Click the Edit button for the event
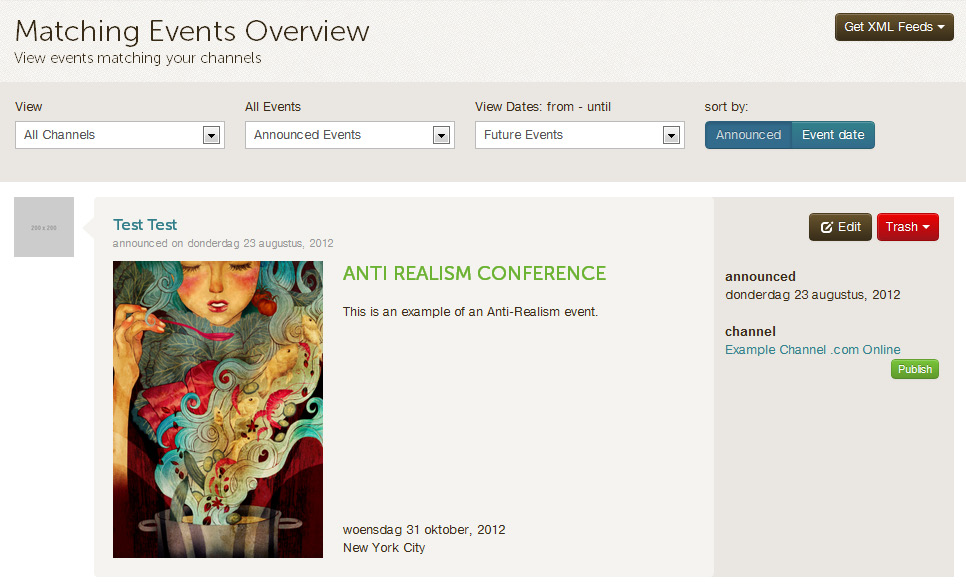966x588 pixels. [840, 227]
